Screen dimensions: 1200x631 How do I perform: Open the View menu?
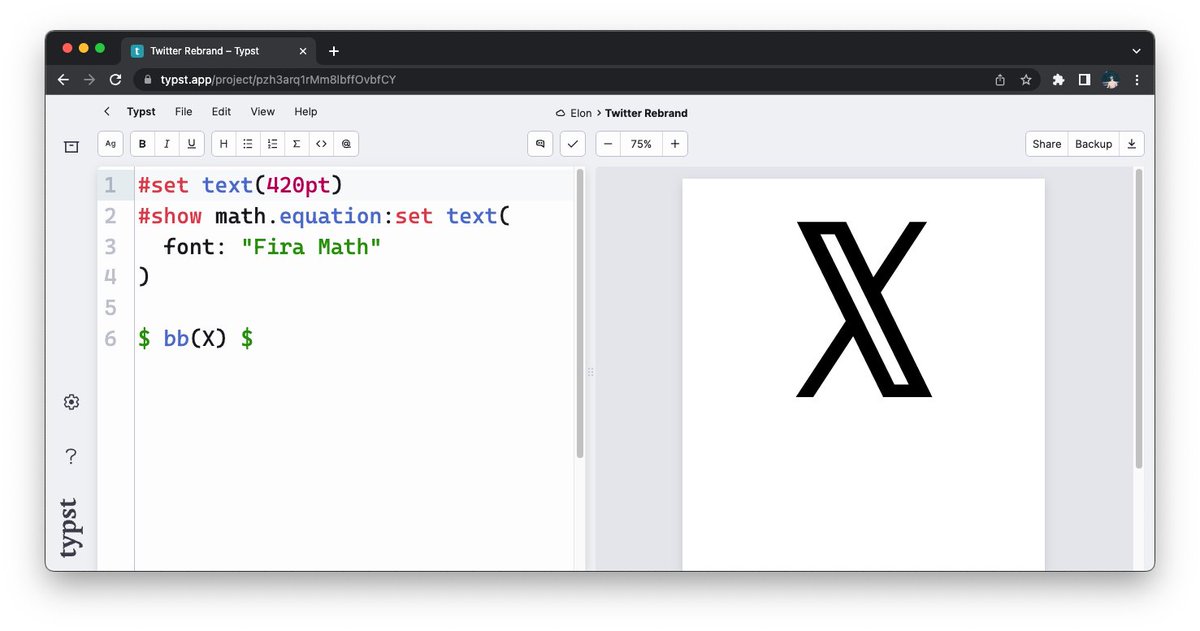(262, 112)
